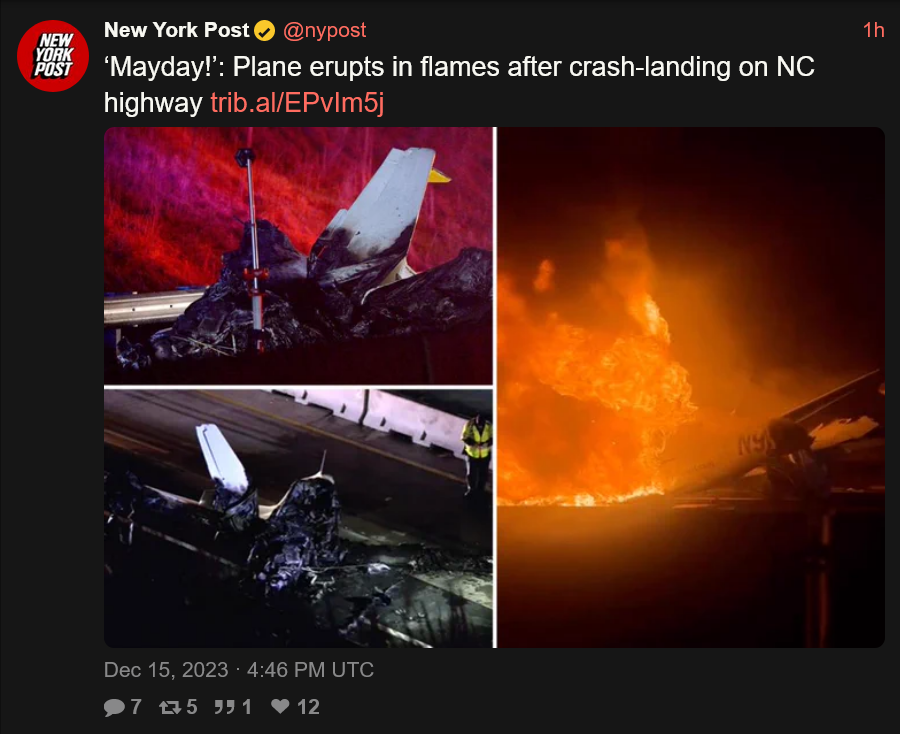Screen dimensions: 900x734
Task: Click the like count 12
Action: pos(308,707)
